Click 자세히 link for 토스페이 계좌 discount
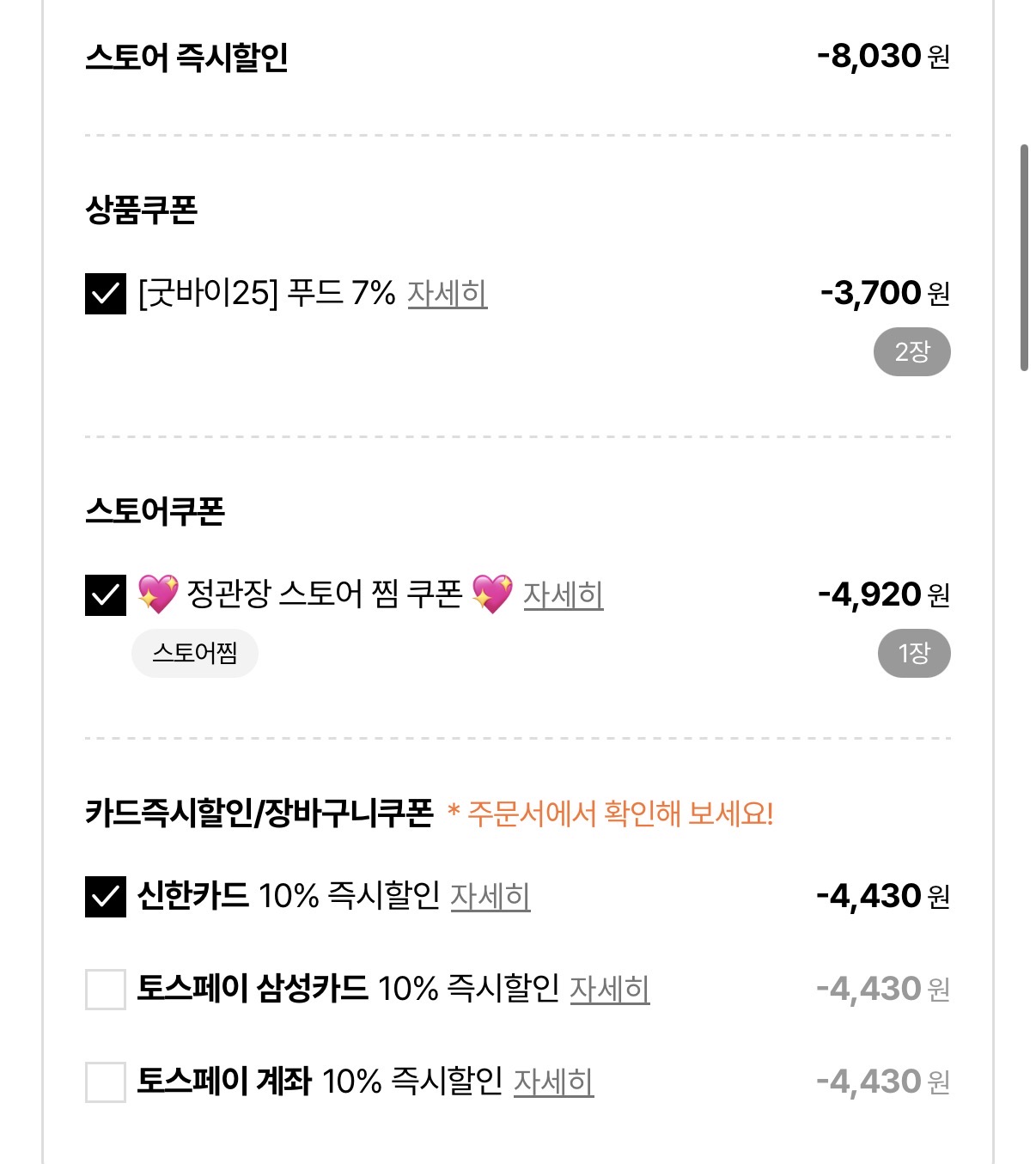This screenshot has width=1036, height=1164. pyautogui.click(x=553, y=1082)
